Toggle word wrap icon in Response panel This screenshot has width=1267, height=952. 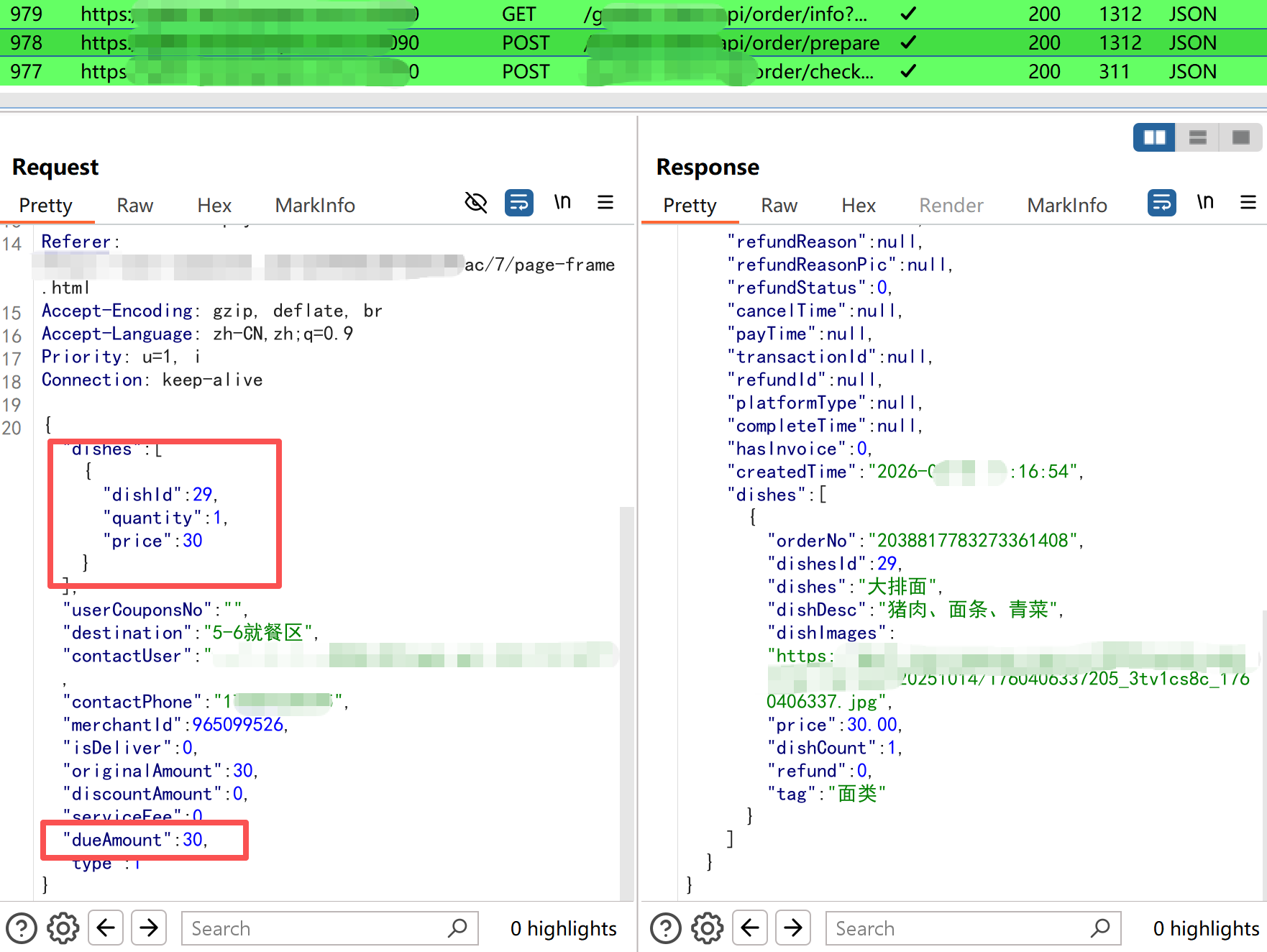click(x=1161, y=203)
